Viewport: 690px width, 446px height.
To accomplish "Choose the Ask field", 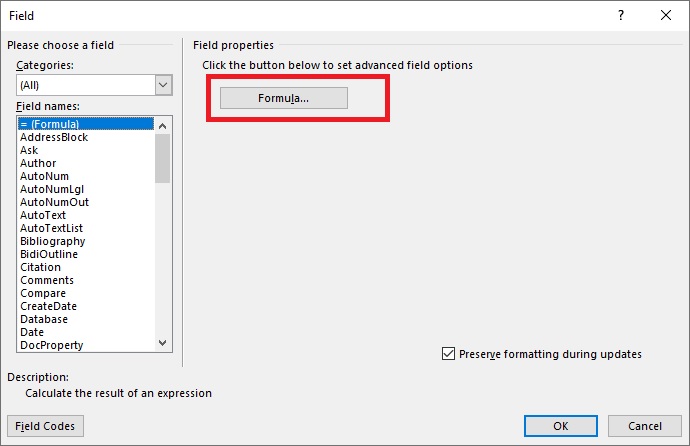I will pyautogui.click(x=29, y=150).
